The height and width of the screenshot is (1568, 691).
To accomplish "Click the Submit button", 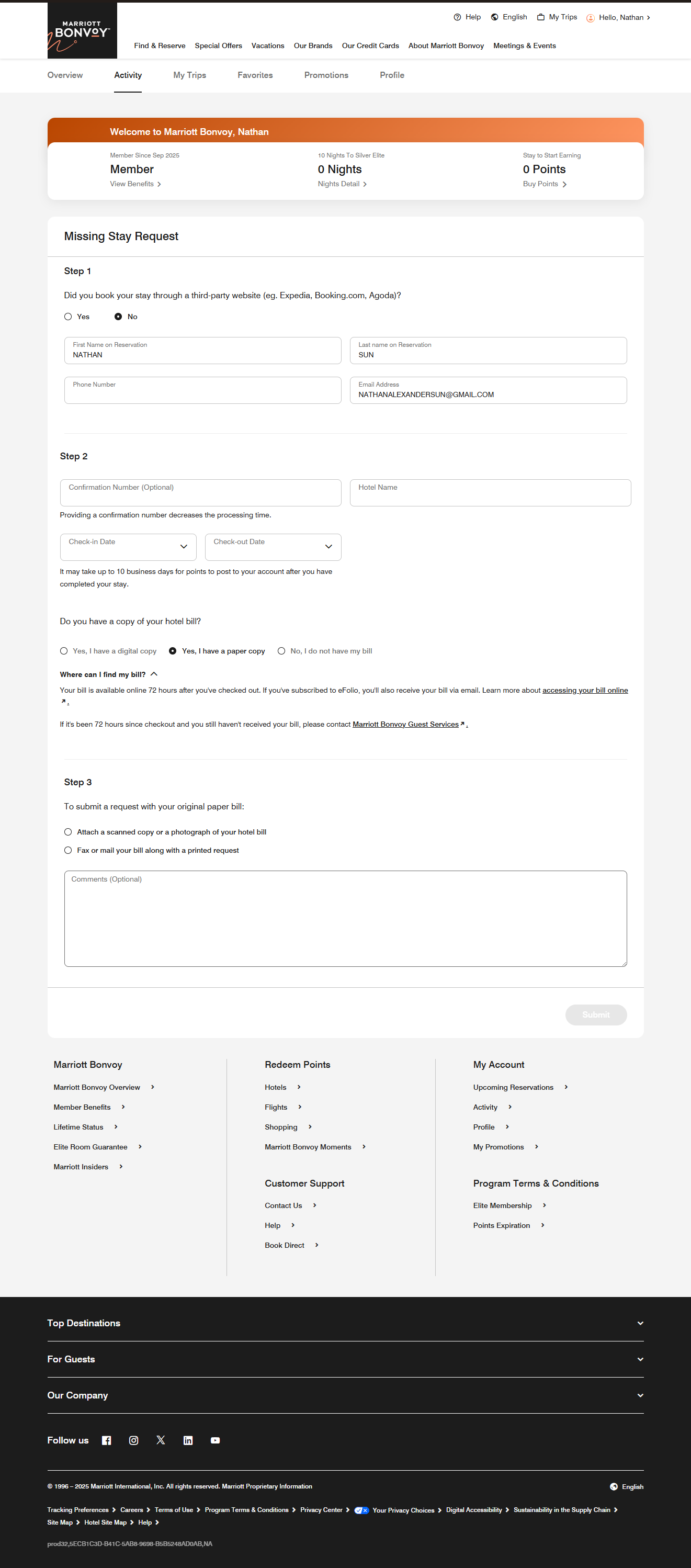I will tap(595, 1014).
